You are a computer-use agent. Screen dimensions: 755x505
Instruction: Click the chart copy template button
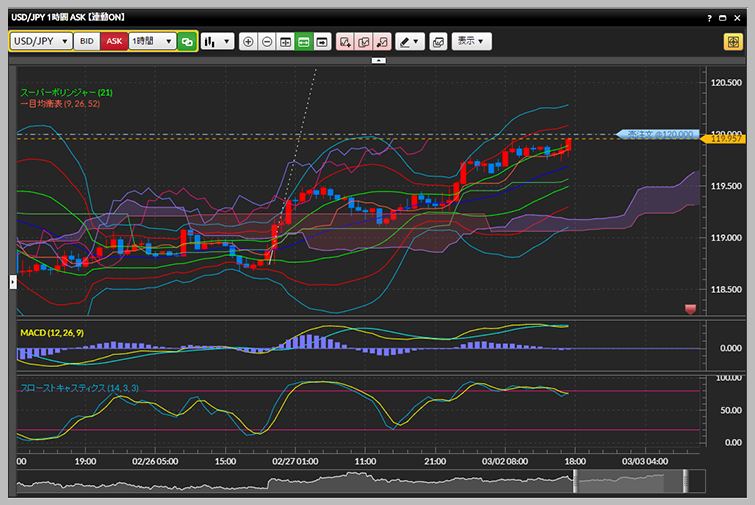[x=438, y=42]
